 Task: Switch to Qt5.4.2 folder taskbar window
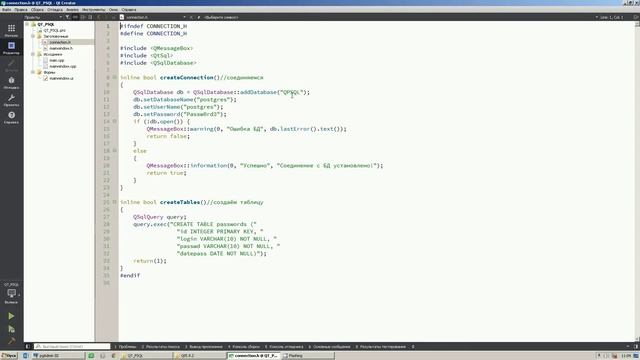[200, 356]
